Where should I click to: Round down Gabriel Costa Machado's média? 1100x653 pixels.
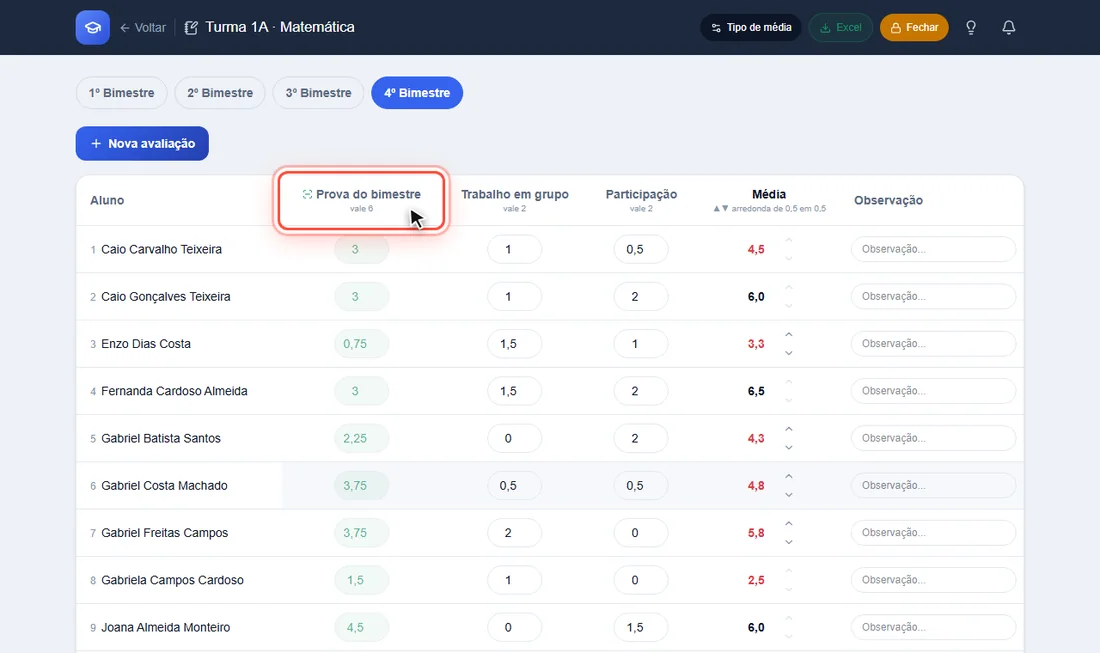[789, 494]
